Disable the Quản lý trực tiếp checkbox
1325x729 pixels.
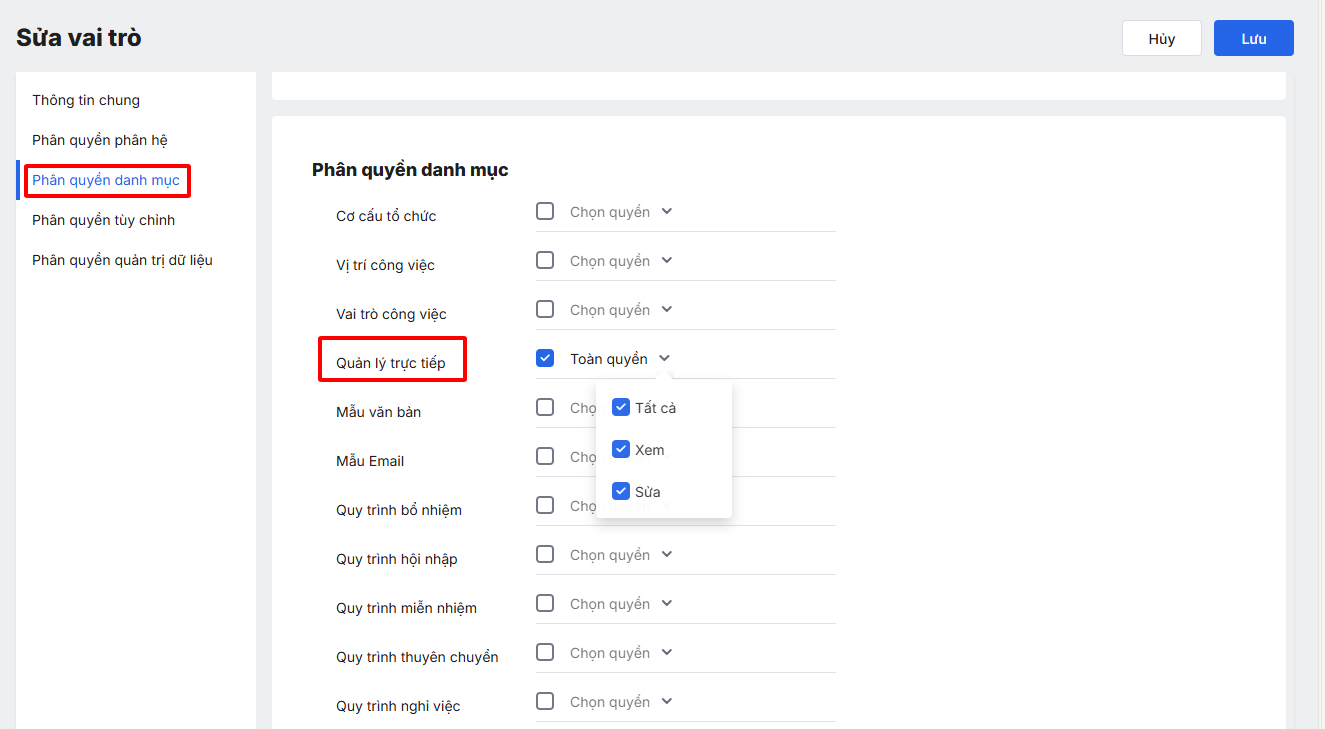[545, 358]
